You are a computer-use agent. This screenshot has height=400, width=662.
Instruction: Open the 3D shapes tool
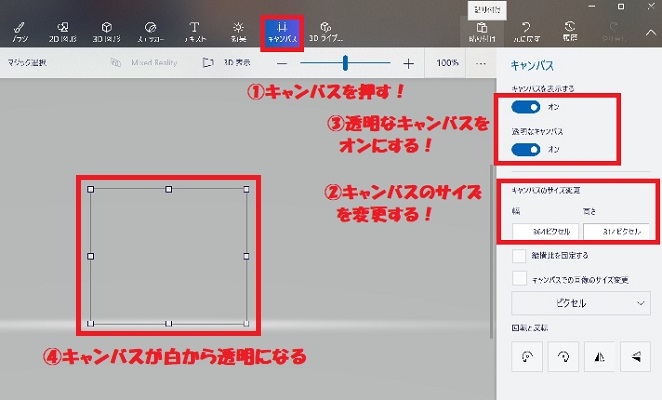[106, 32]
